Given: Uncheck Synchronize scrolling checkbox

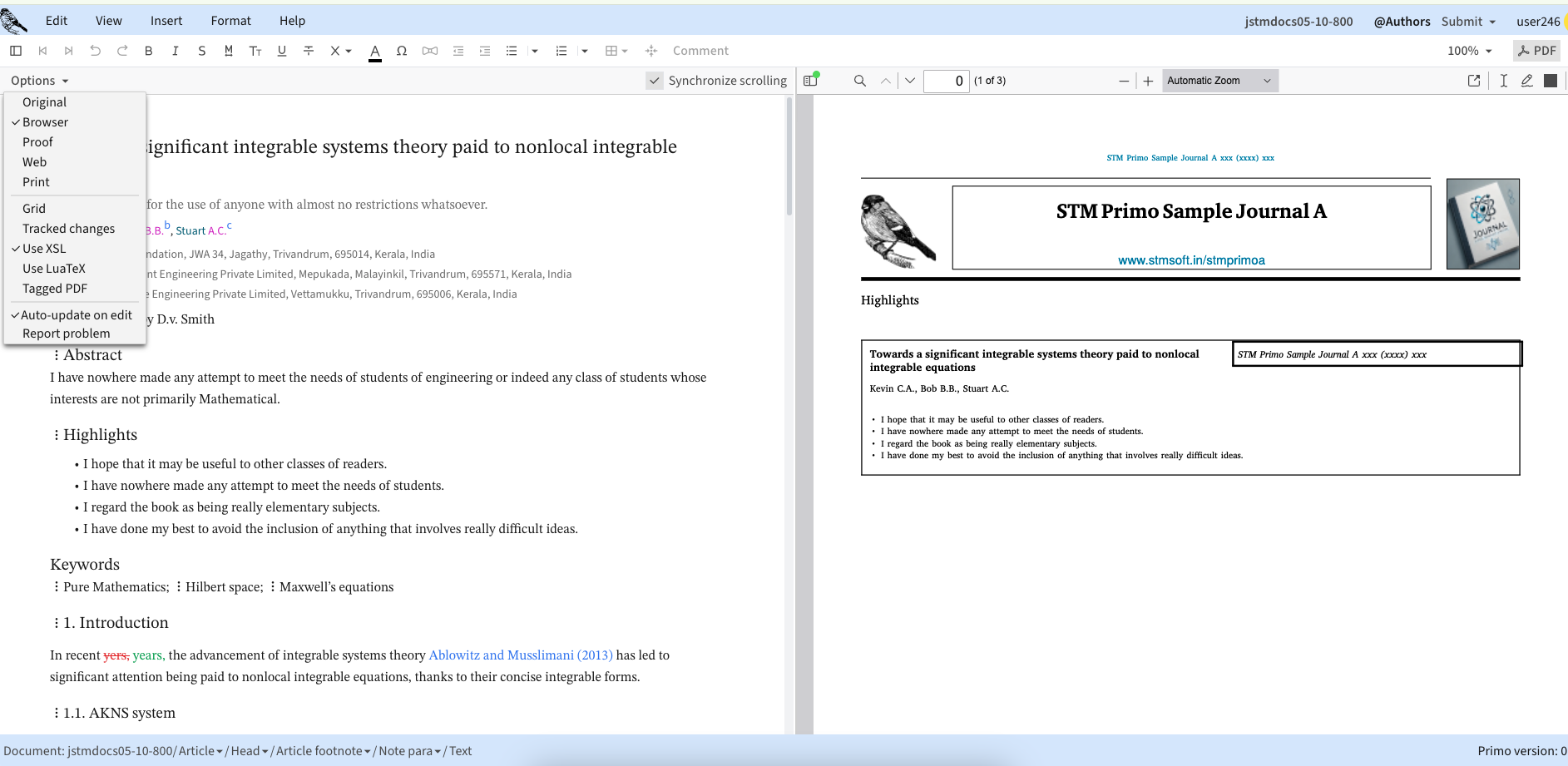Looking at the screenshot, I should 655,81.
